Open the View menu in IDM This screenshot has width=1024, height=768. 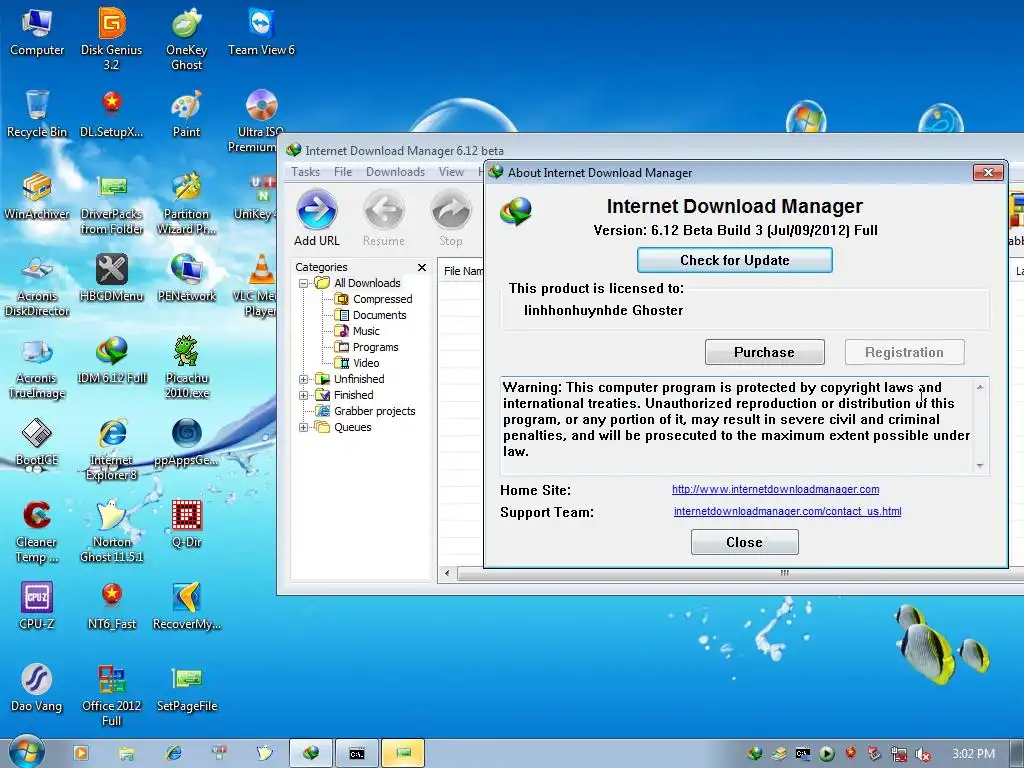(451, 172)
